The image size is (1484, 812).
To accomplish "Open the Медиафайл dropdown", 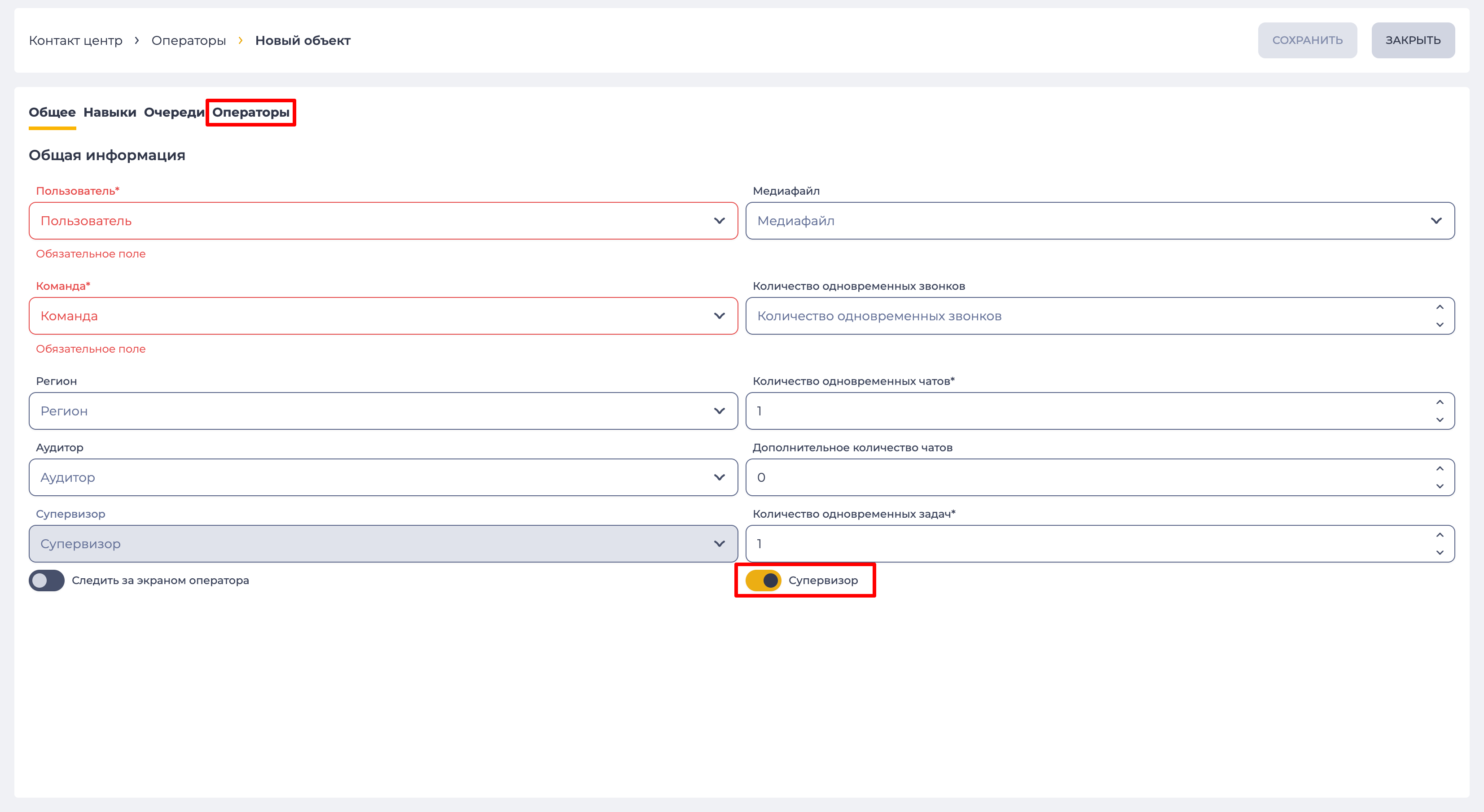I will click(x=1100, y=221).
